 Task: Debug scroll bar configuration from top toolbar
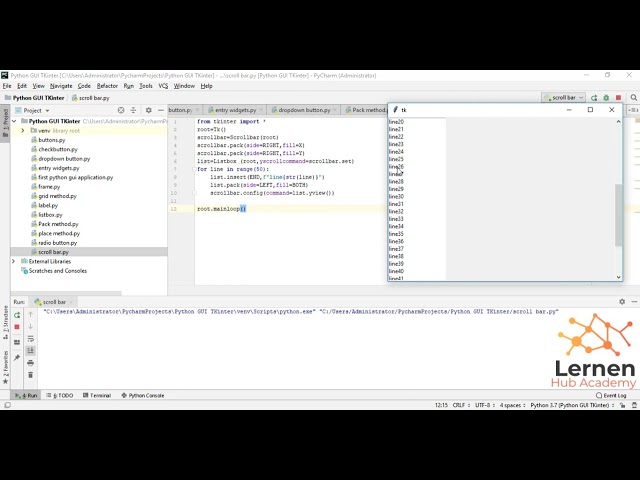[x=606, y=98]
